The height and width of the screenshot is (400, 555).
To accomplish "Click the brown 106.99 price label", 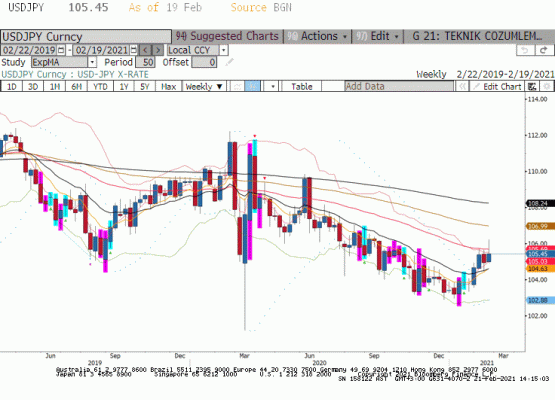I will click(x=540, y=226).
